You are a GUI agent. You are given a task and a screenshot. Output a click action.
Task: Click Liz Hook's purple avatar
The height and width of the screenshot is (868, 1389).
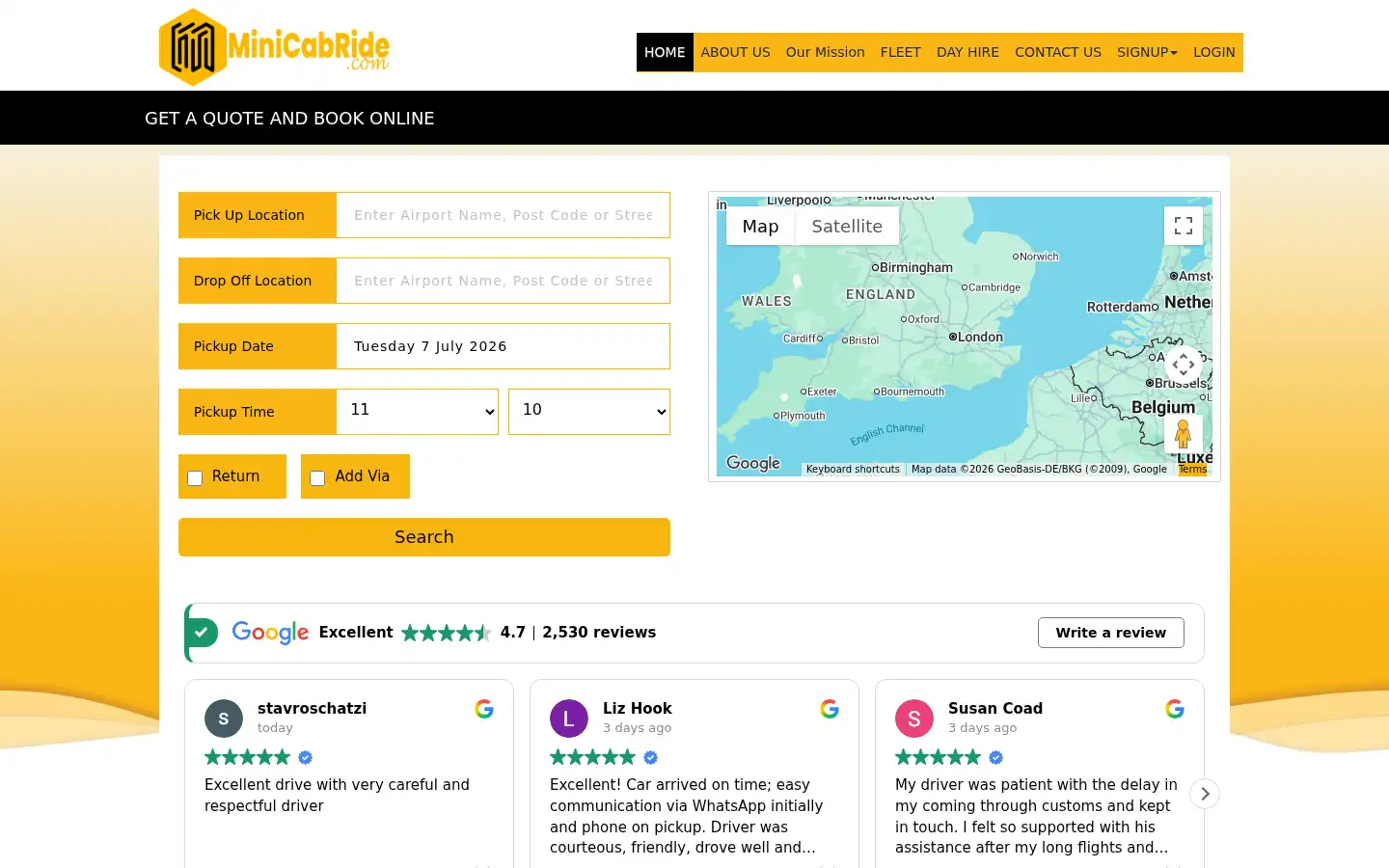(569, 719)
